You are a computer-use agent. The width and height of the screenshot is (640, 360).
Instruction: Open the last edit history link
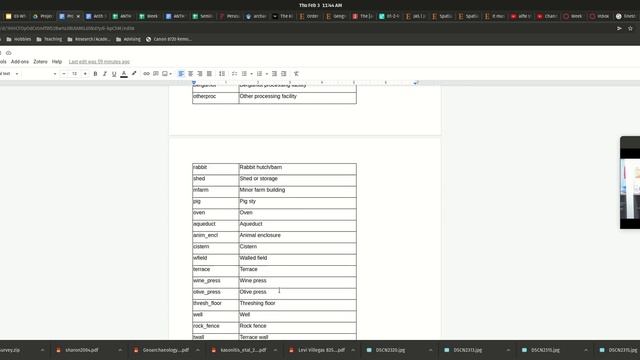(99, 62)
